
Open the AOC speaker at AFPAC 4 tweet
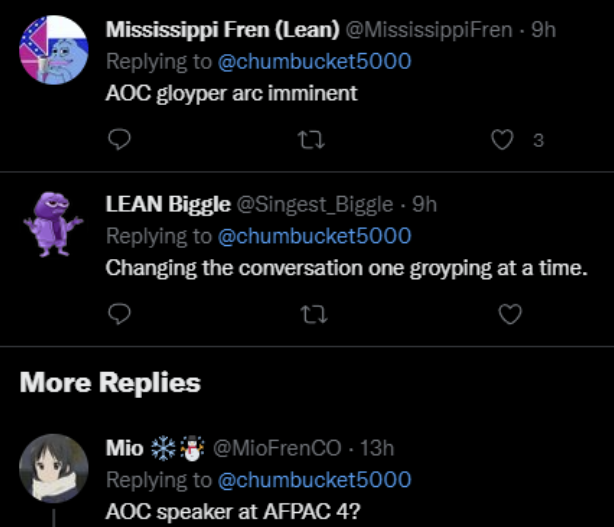coord(233,512)
